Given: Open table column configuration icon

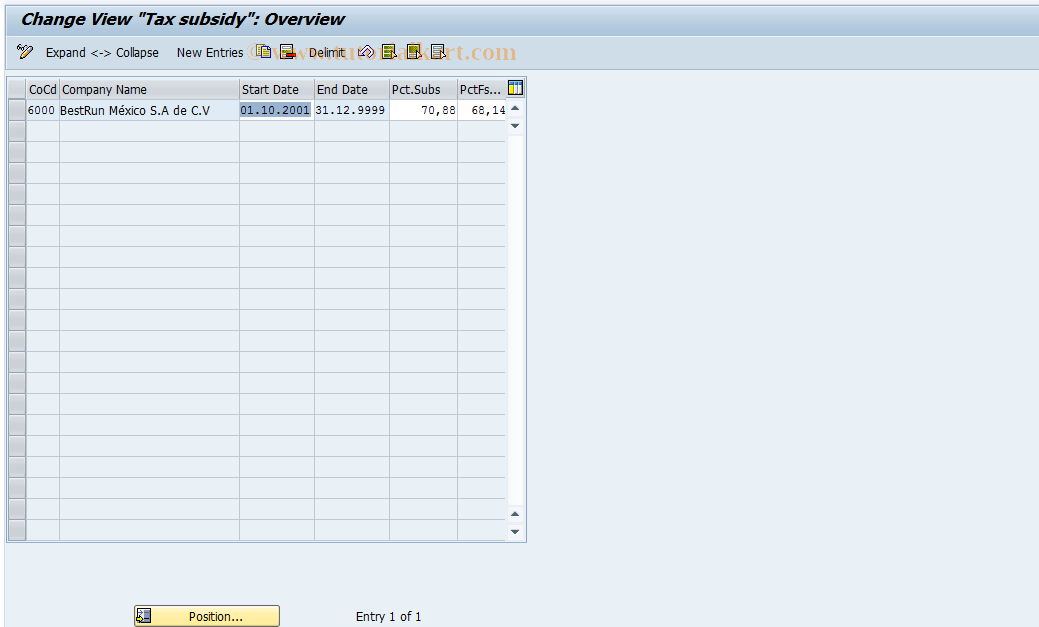Looking at the screenshot, I should click(515, 87).
